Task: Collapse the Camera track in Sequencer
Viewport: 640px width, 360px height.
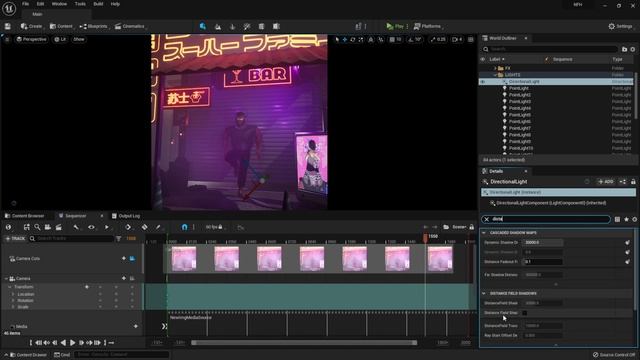Action: point(6,278)
